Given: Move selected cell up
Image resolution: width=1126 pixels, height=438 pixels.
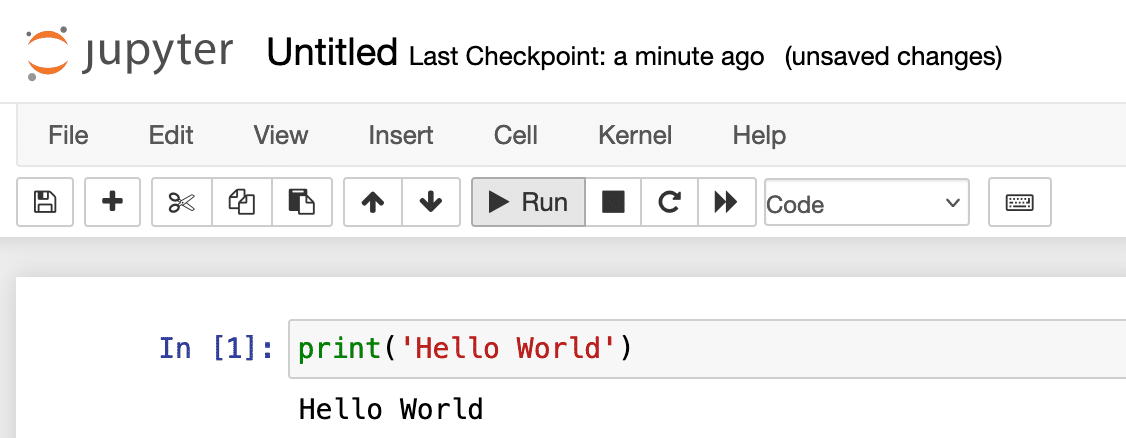Looking at the screenshot, I should [372, 202].
